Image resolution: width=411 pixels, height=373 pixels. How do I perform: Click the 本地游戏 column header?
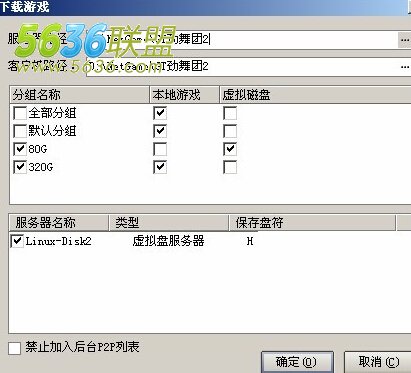[x=184, y=95]
